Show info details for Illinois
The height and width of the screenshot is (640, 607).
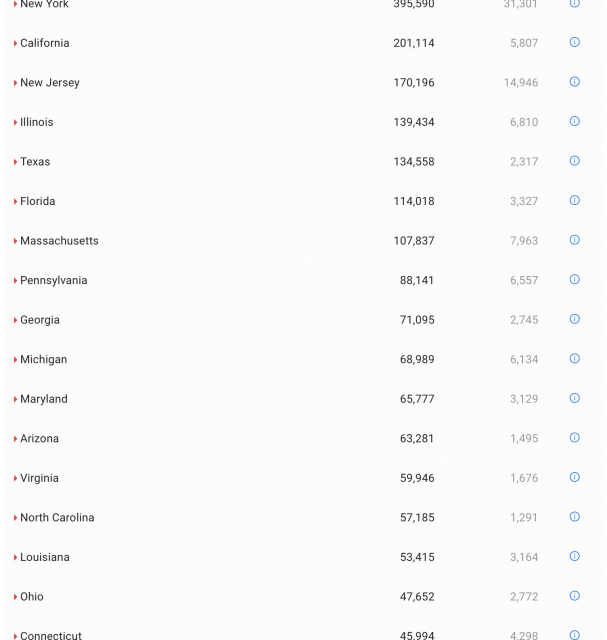(574, 121)
